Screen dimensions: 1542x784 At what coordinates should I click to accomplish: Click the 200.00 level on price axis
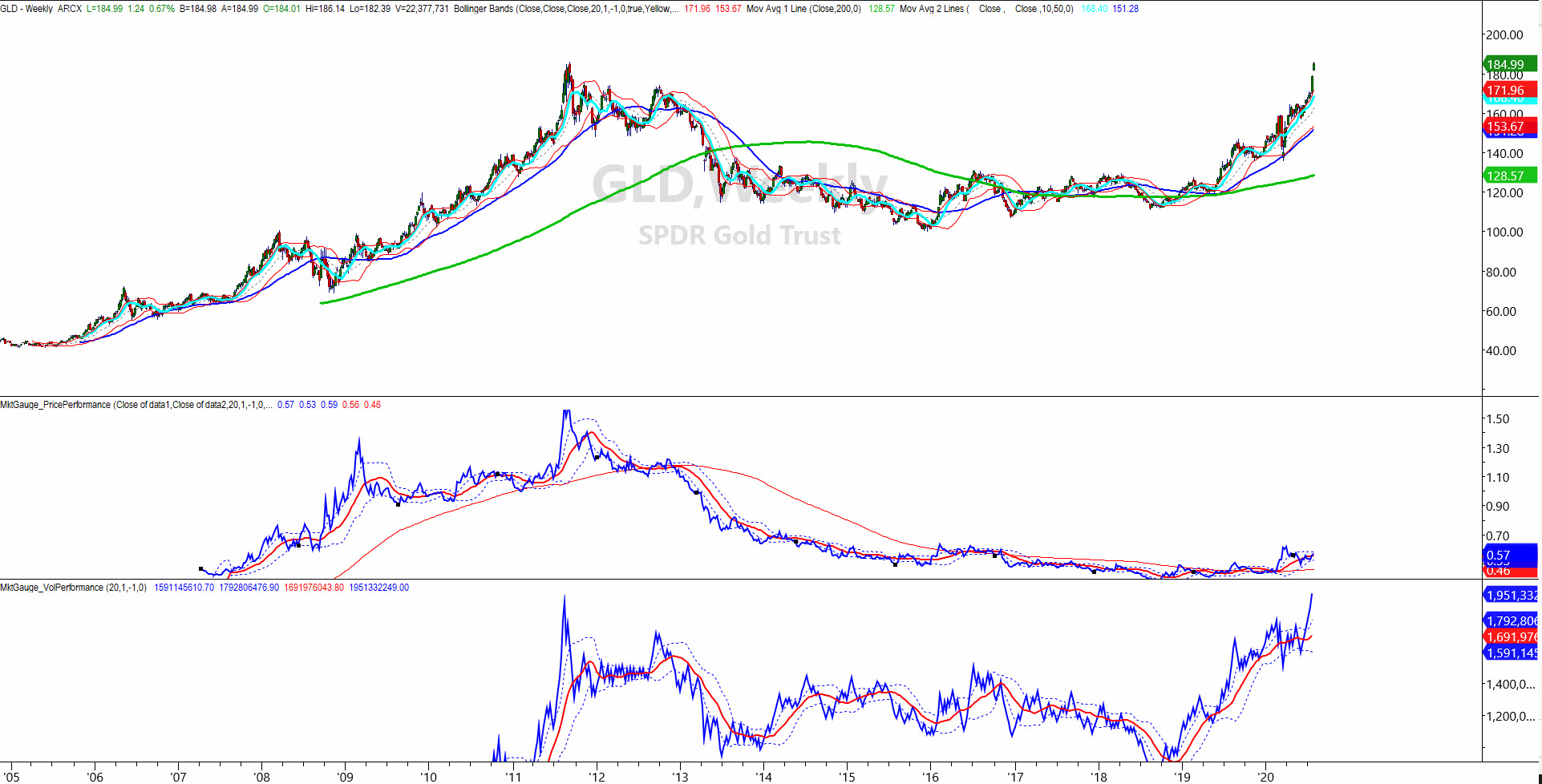point(1504,35)
